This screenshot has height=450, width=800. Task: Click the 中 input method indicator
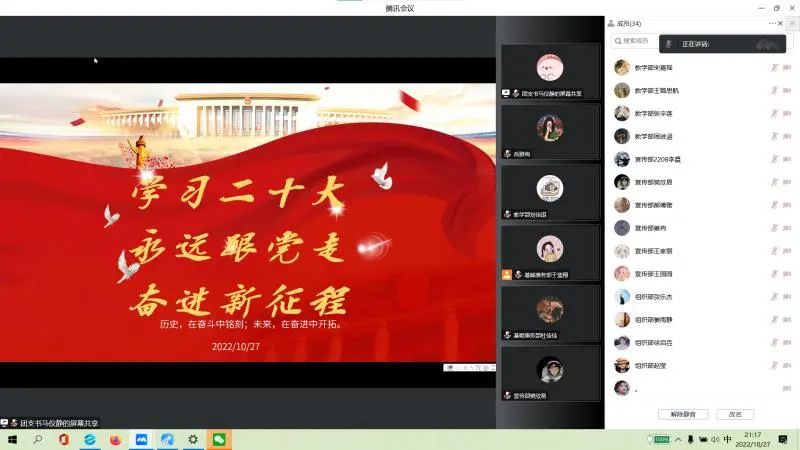728,439
